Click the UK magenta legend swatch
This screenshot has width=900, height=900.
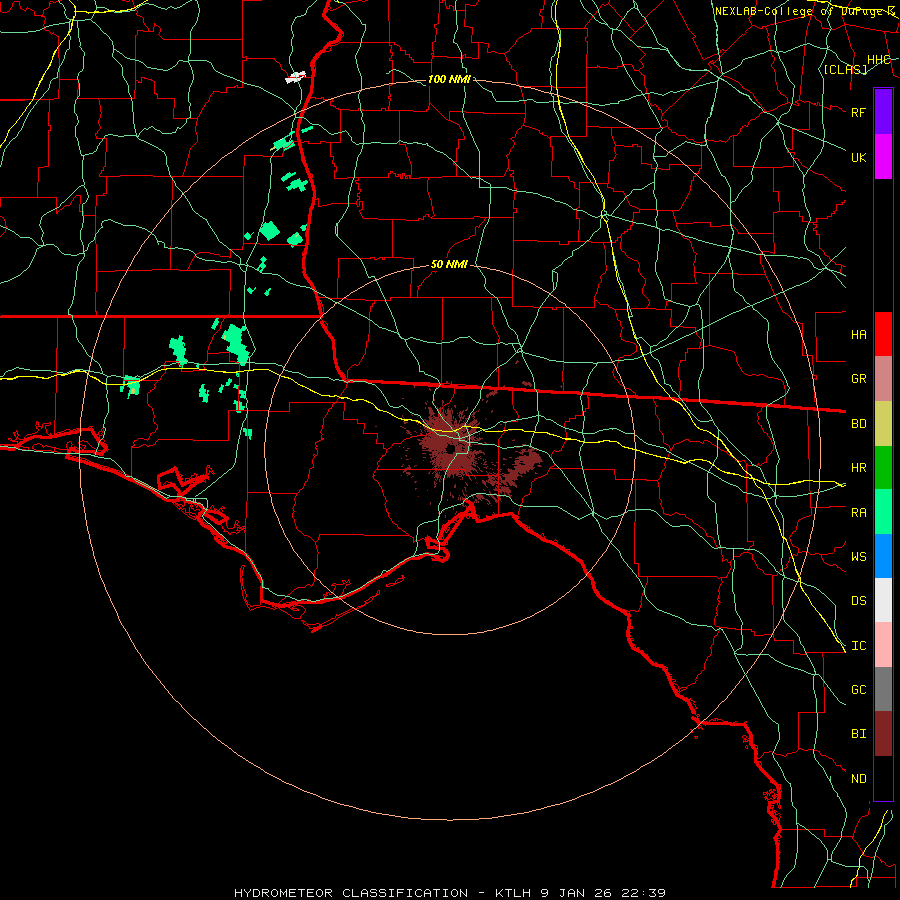(883, 157)
